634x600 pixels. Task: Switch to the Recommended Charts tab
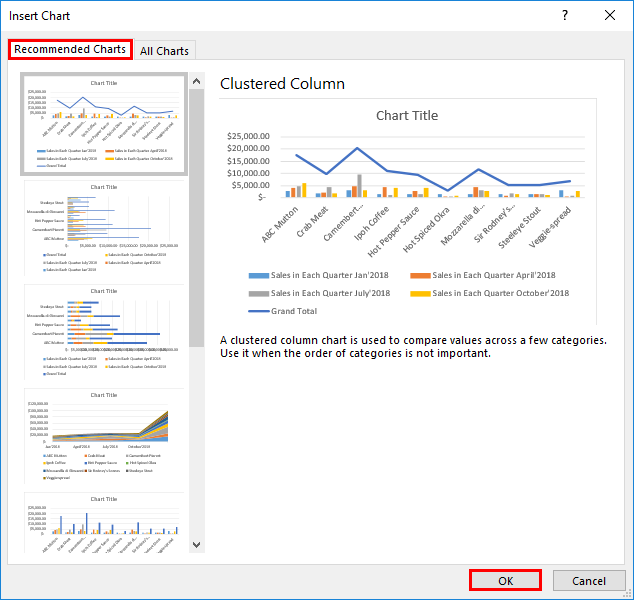pos(70,50)
